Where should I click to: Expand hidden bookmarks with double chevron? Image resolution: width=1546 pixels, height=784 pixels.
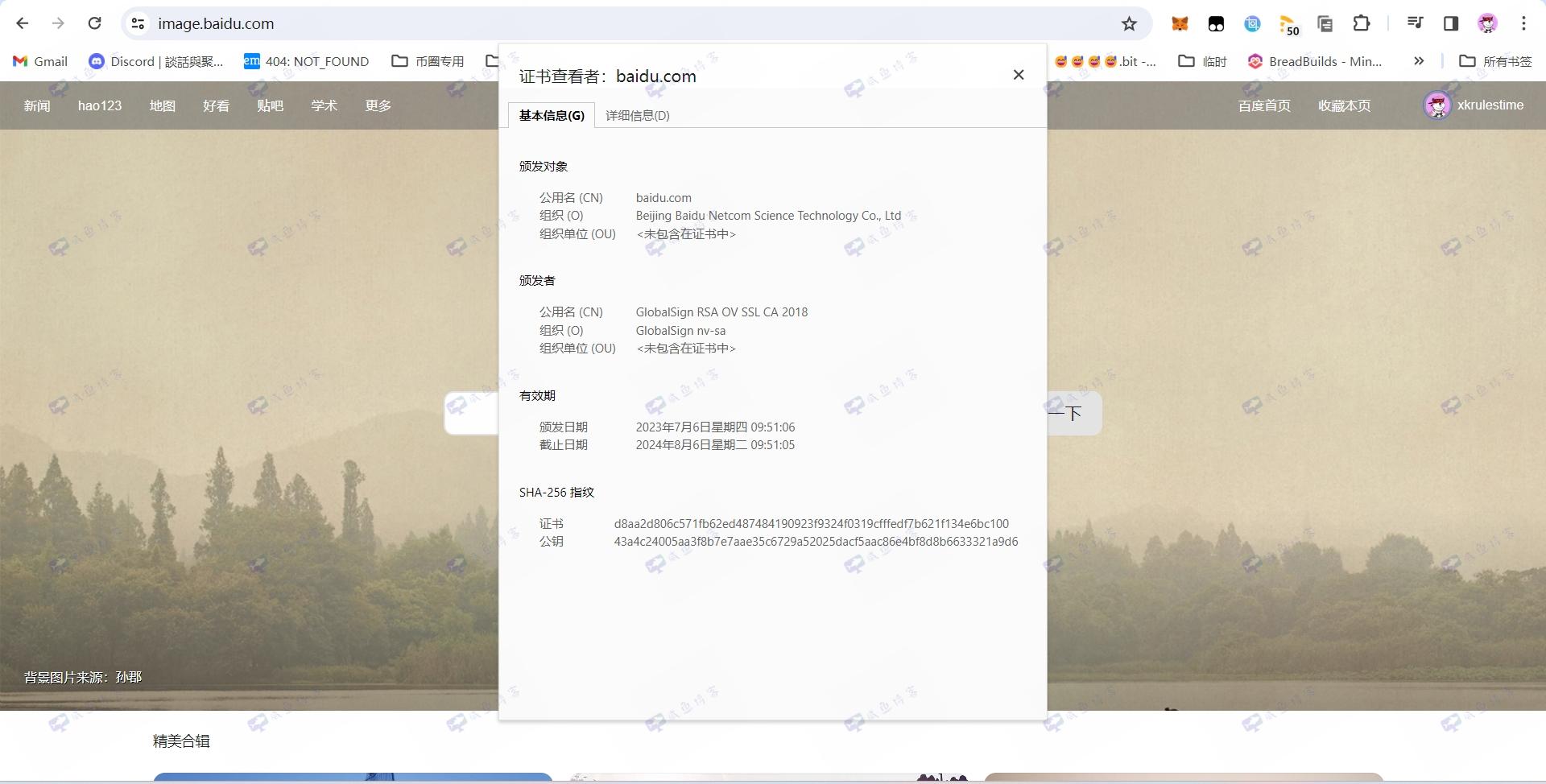(1419, 61)
